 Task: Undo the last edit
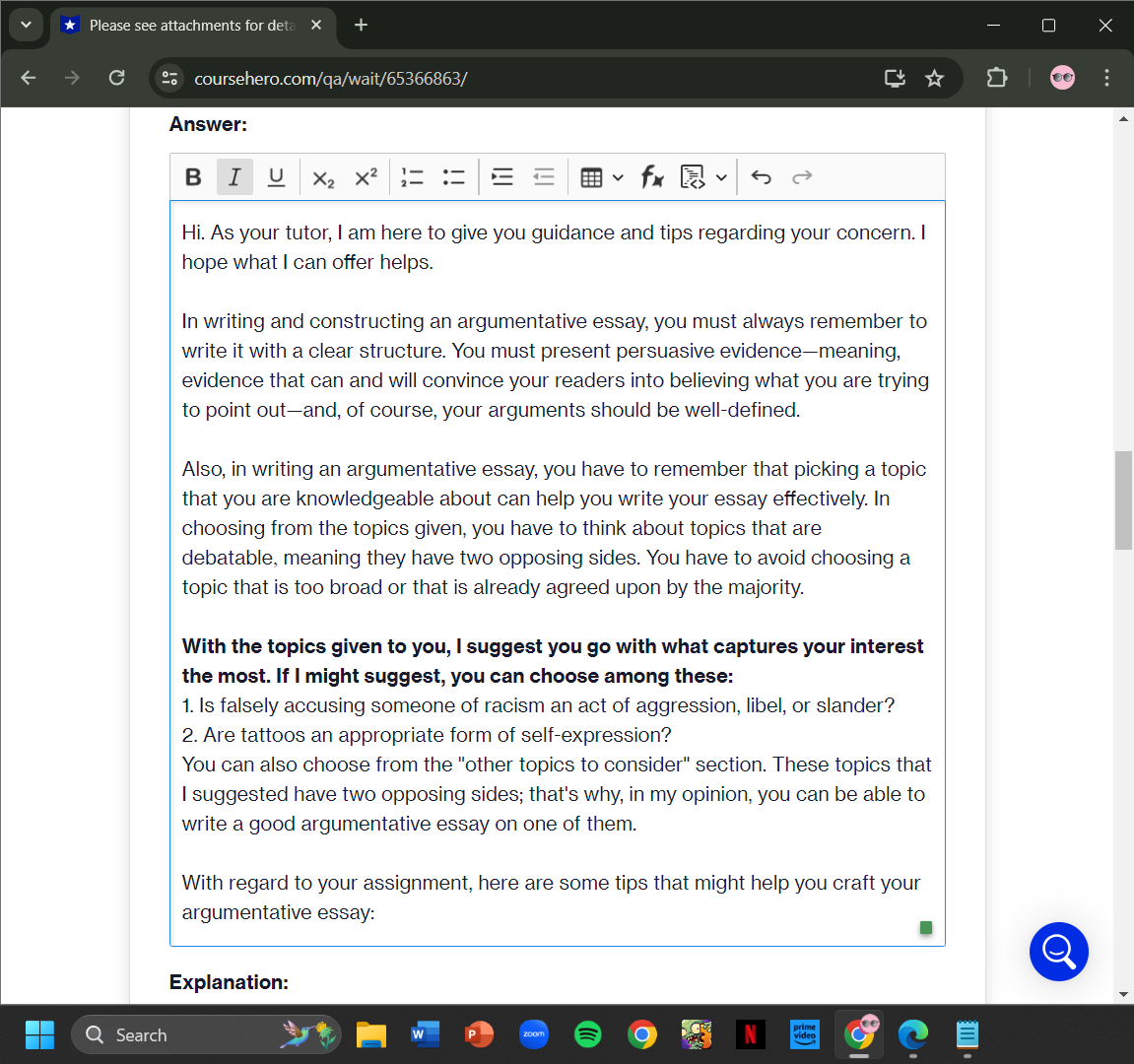(x=761, y=176)
